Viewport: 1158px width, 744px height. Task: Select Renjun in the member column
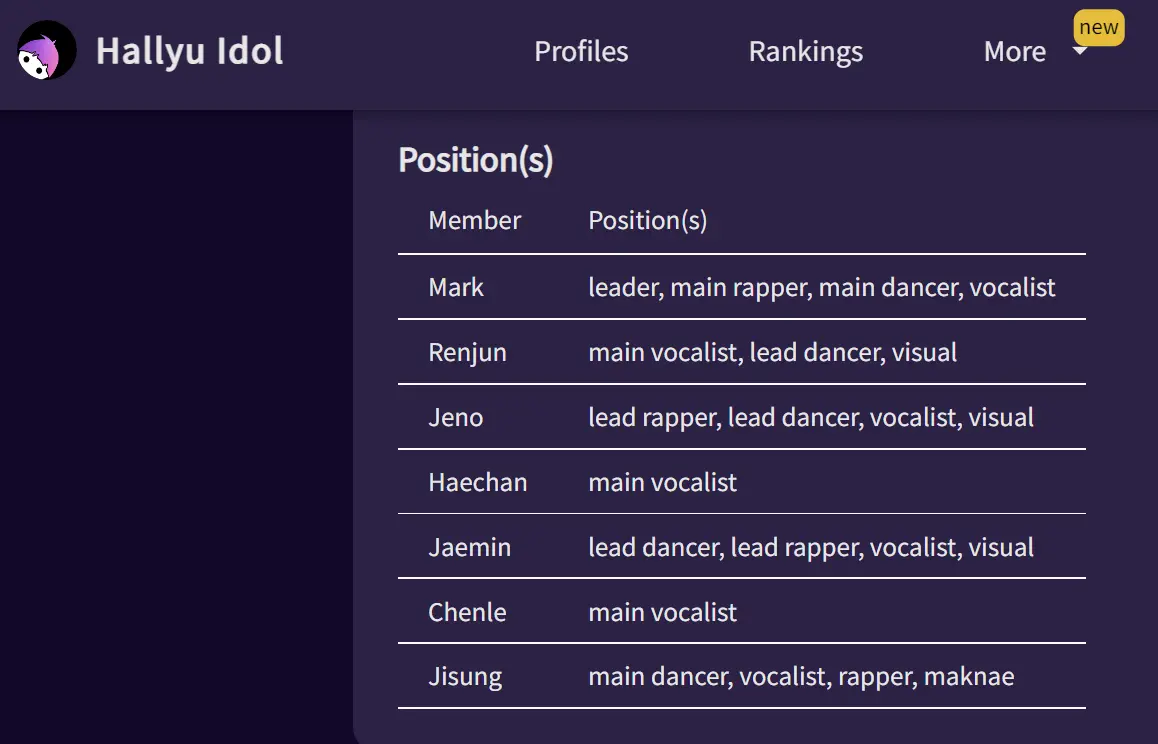(467, 352)
